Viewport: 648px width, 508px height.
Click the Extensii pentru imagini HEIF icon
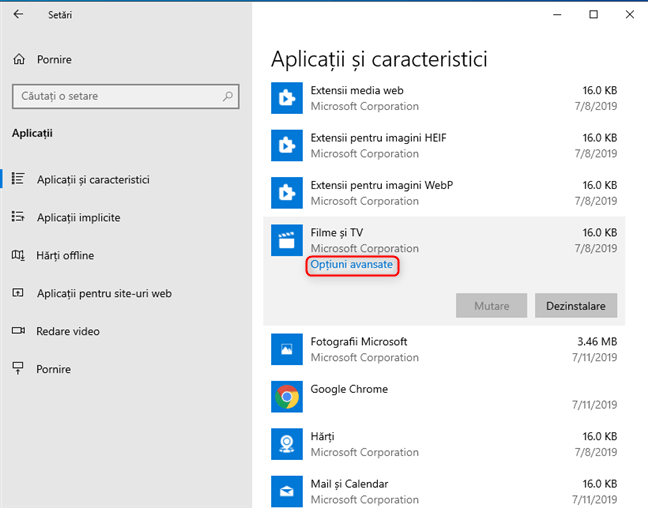[287, 145]
